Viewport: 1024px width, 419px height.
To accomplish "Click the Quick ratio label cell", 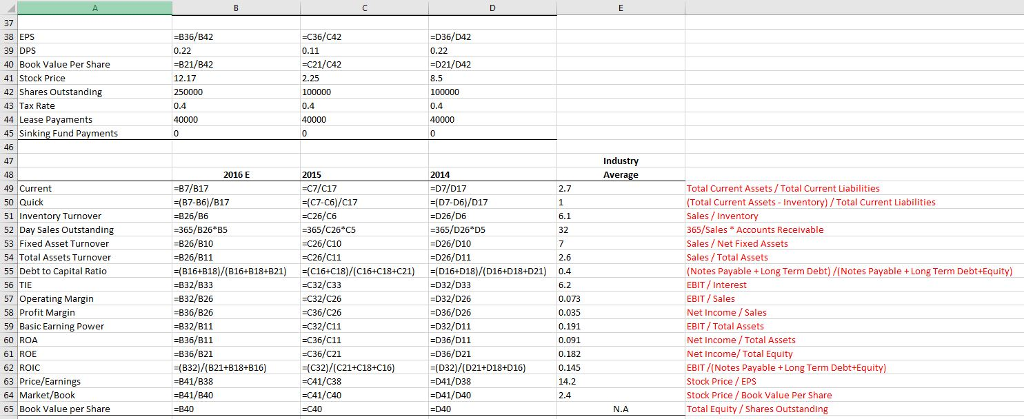I will coord(95,202).
